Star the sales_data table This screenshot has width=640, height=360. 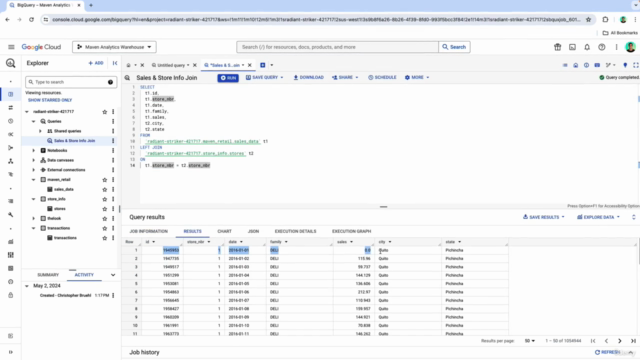(104, 189)
